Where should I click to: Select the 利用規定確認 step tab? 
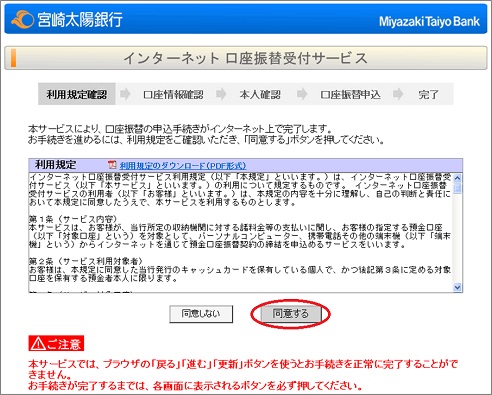tap(77, 94)
